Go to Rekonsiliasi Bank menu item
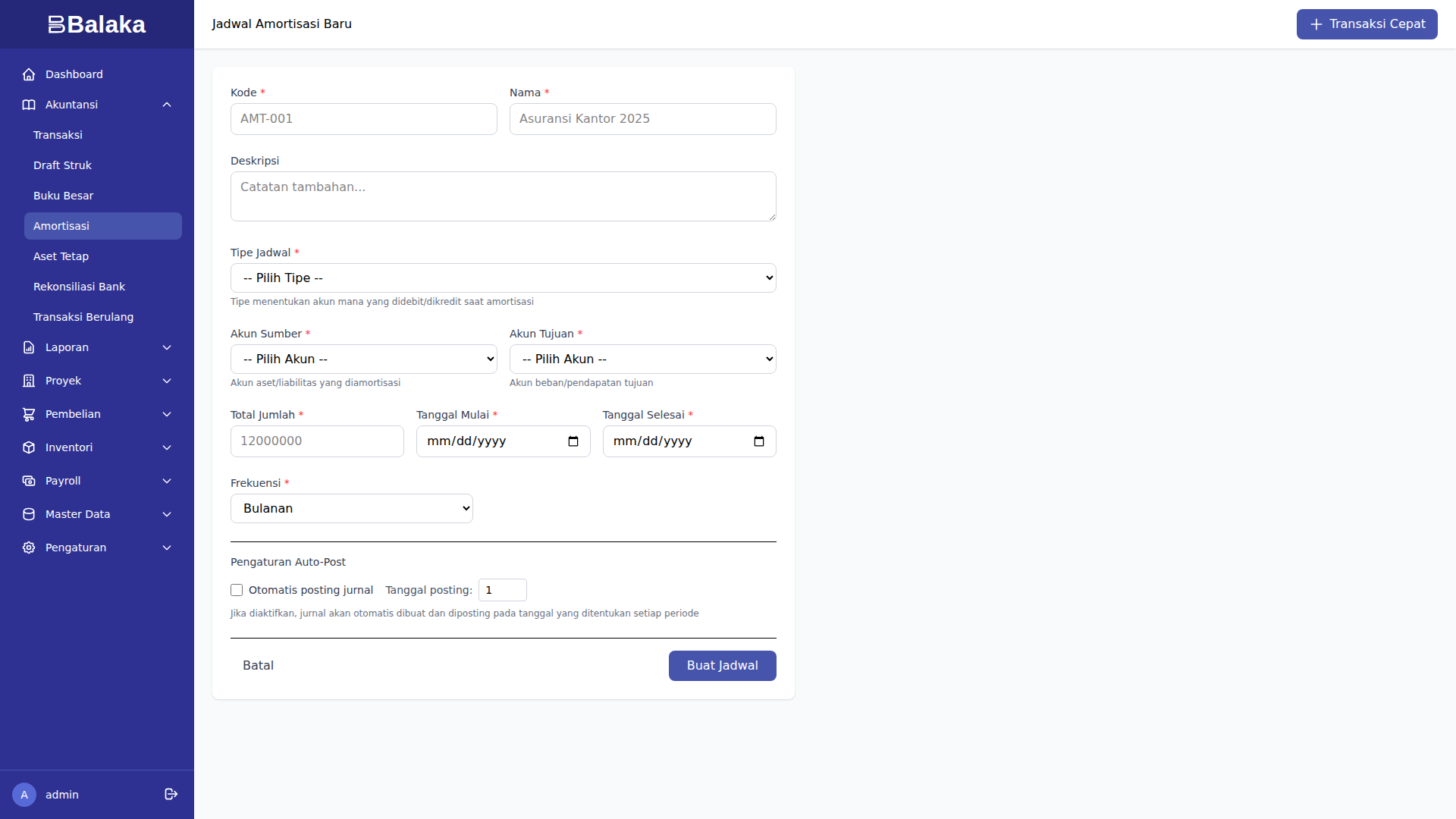1456x819 pixels. tap(79, 287)
